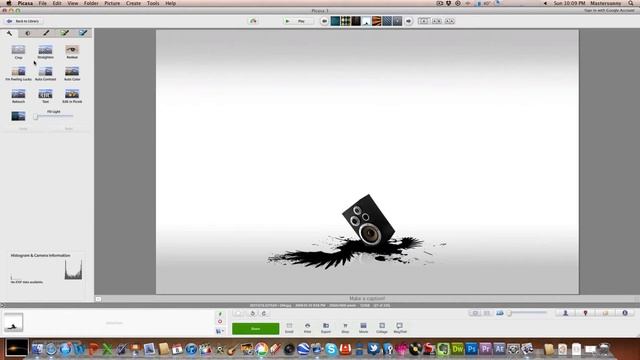640x360 pixels.
Task: Click the green Share button
Action: tap(256, 329)
